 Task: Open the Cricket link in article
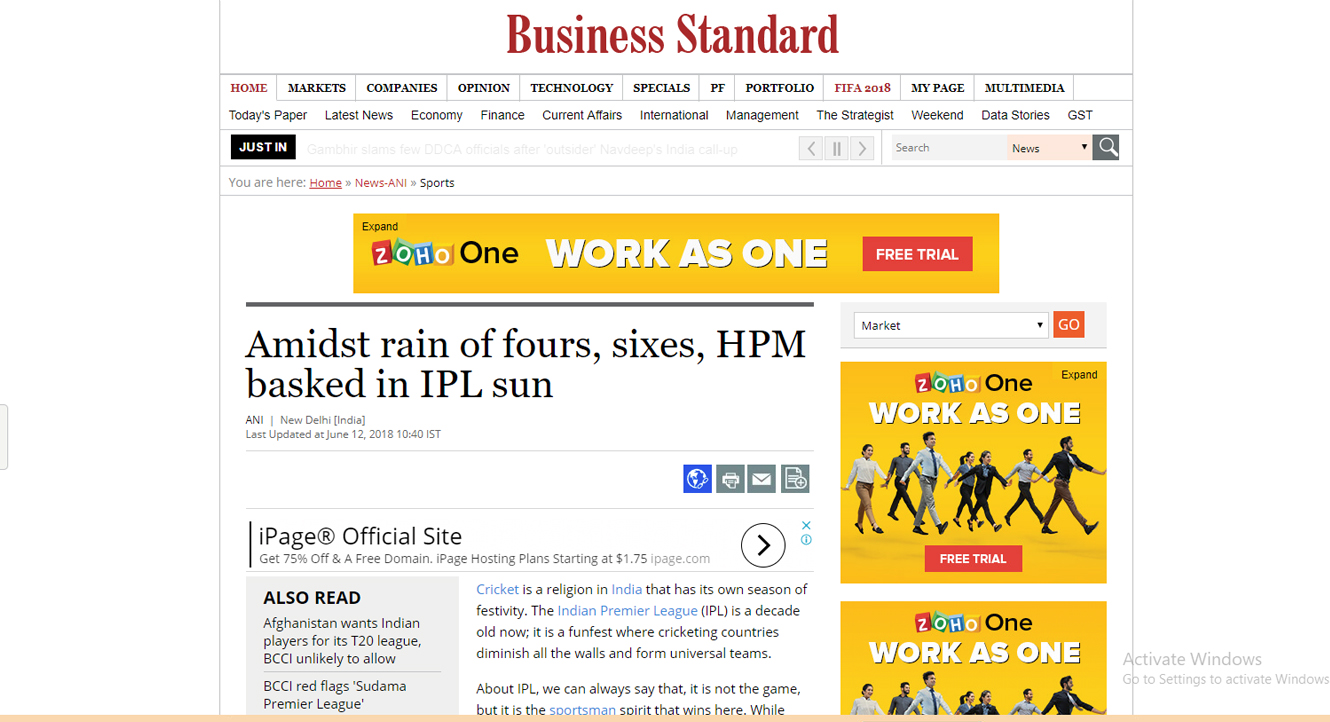coord(498,590)
